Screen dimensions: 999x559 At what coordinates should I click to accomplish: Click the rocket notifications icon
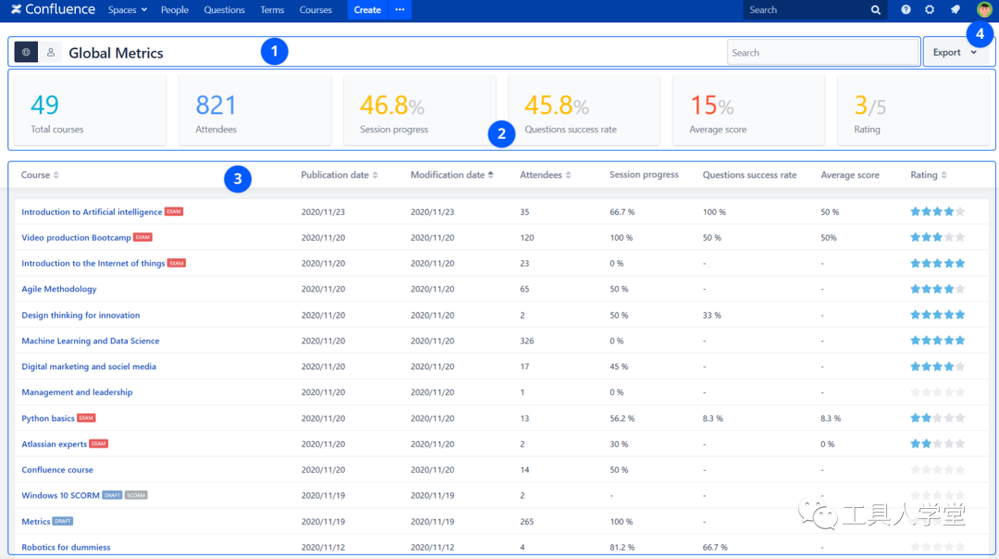click(955, 10)
